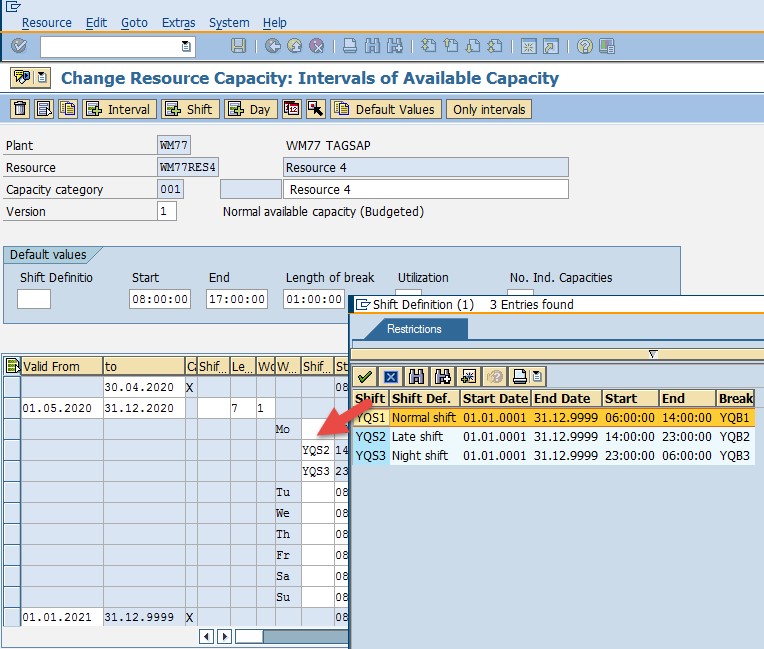Click the Interval button
The image size is (764, 649).
(120, 109)
